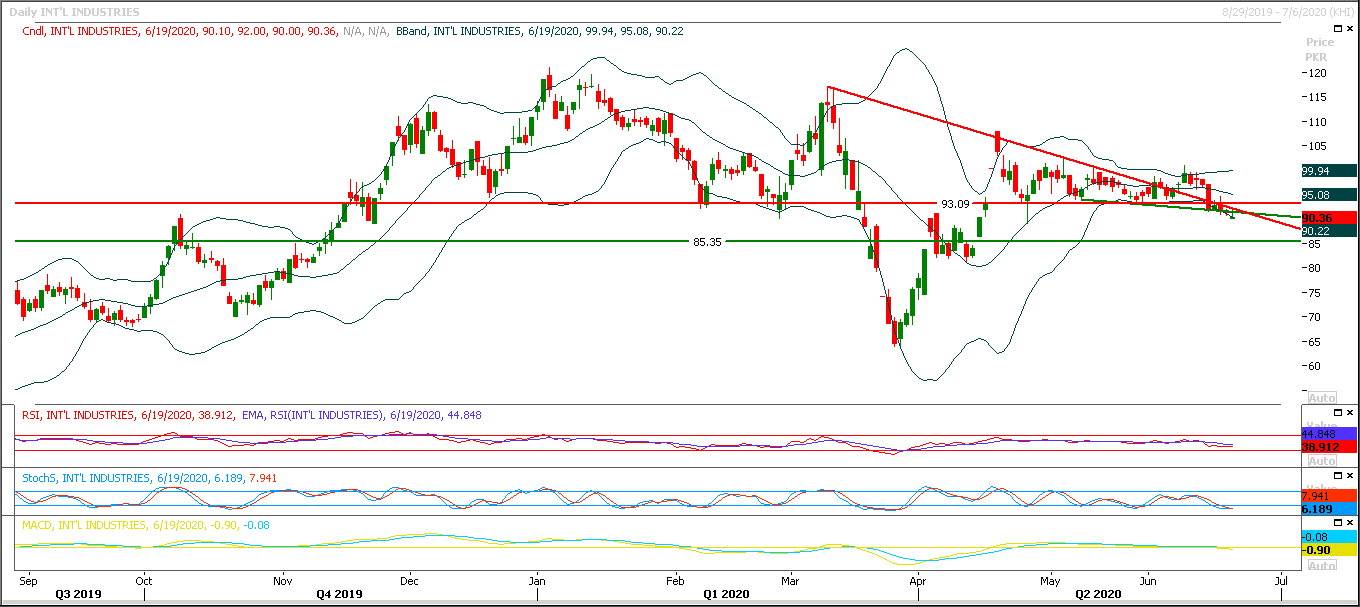
Task: Click the Feb month label
Action: pyautogui.click(x=674, y=579)
